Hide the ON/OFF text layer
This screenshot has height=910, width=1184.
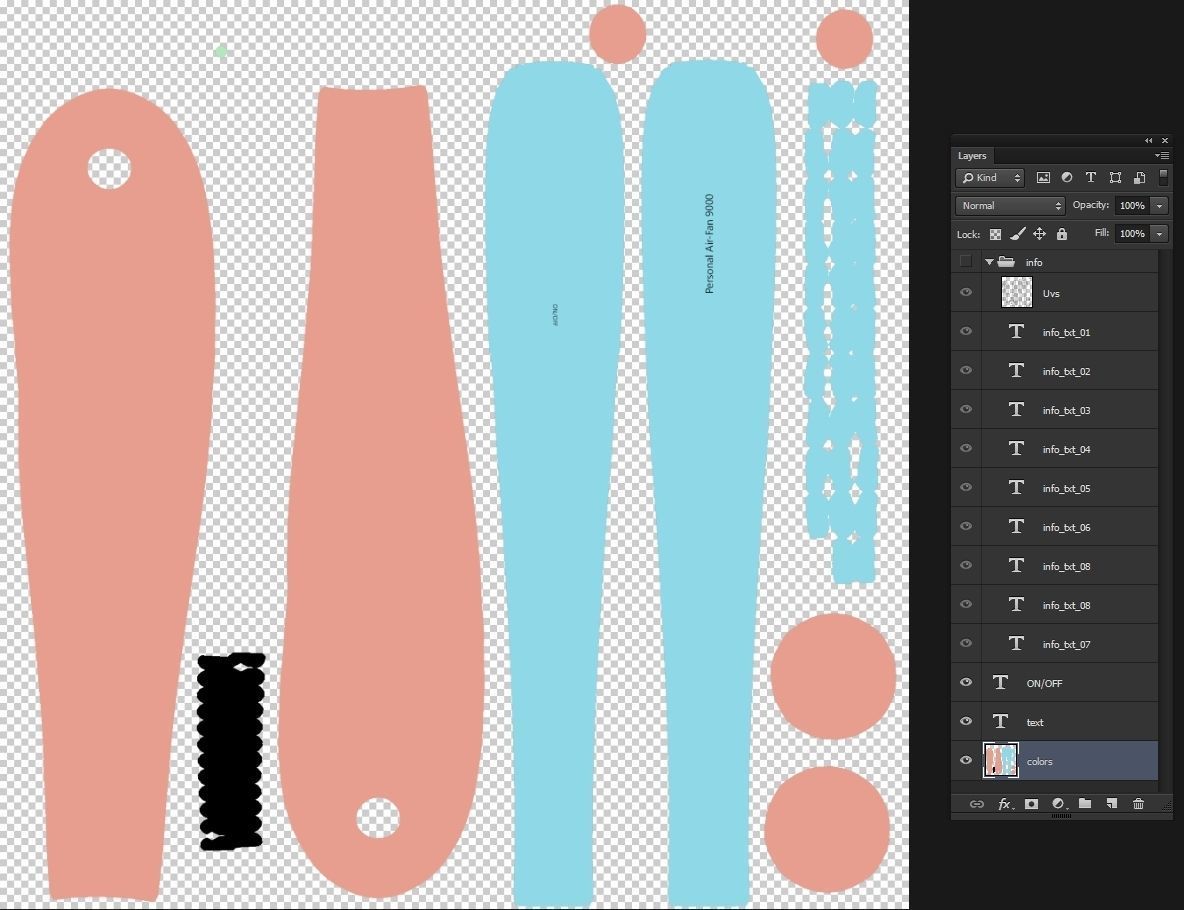point(966,682)
